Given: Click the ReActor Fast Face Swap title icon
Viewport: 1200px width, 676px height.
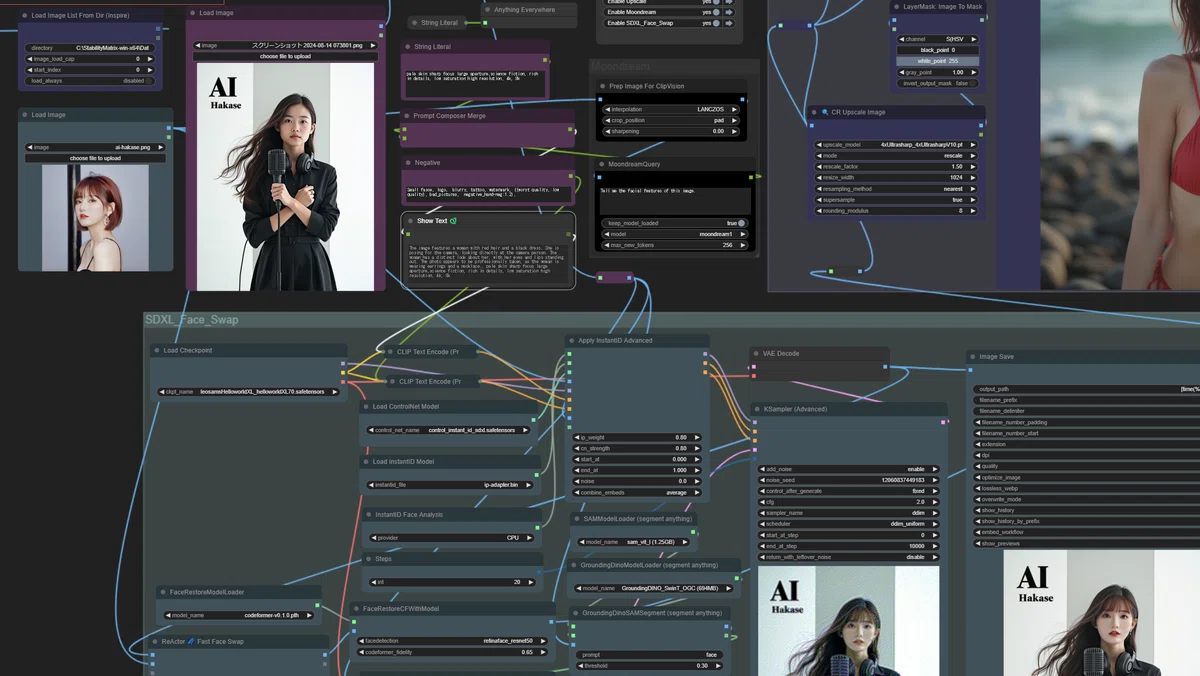Looking at the screenshot, I should click(191, 641).
